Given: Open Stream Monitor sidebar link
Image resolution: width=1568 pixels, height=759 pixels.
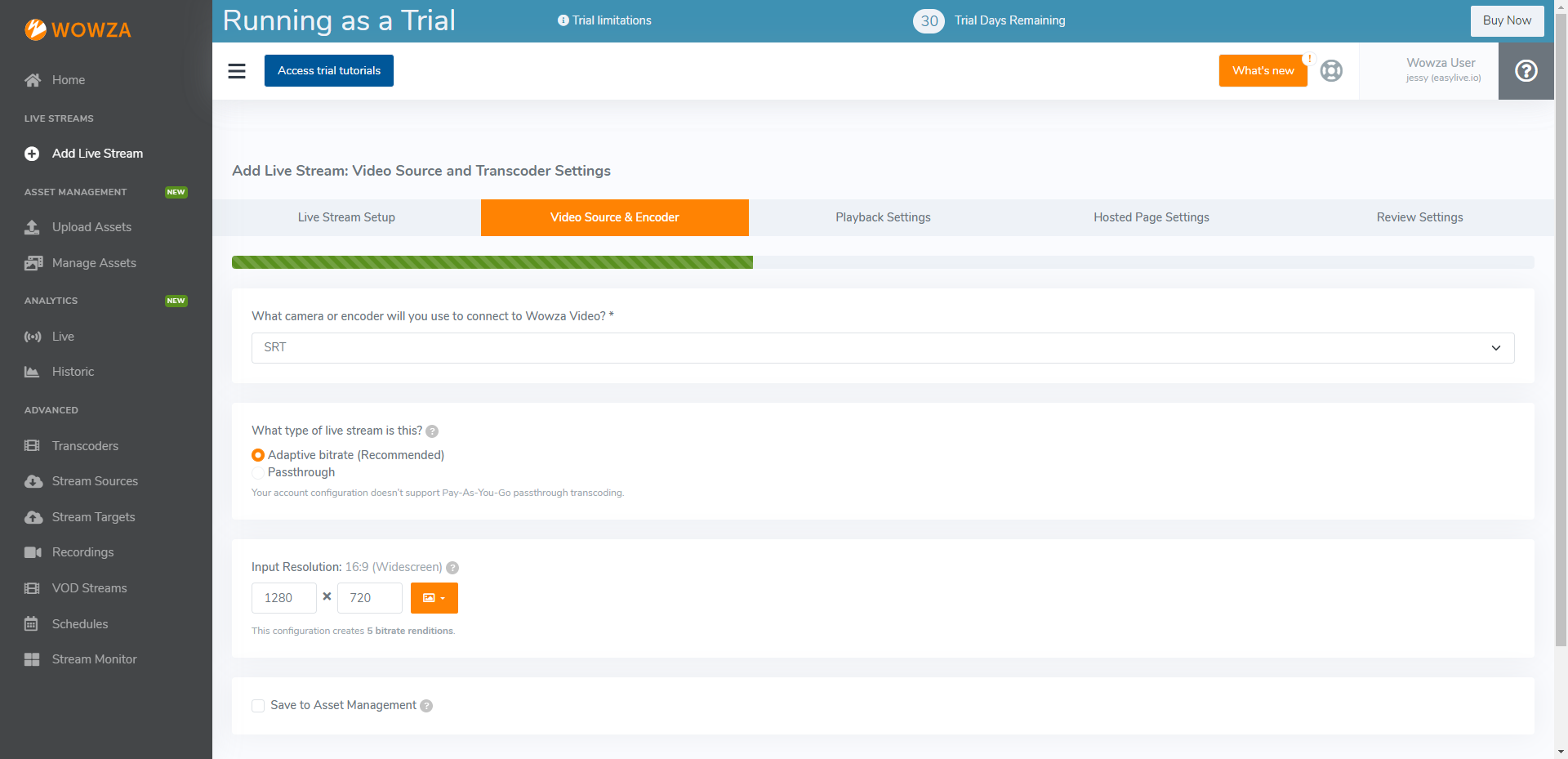Looking at the screenshot, I should (94, 659).
